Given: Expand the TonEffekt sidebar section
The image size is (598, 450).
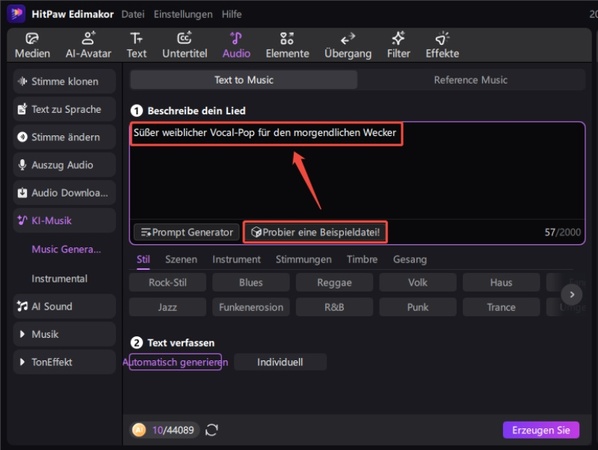Looking at the screenshot, I should pos(64,362).
